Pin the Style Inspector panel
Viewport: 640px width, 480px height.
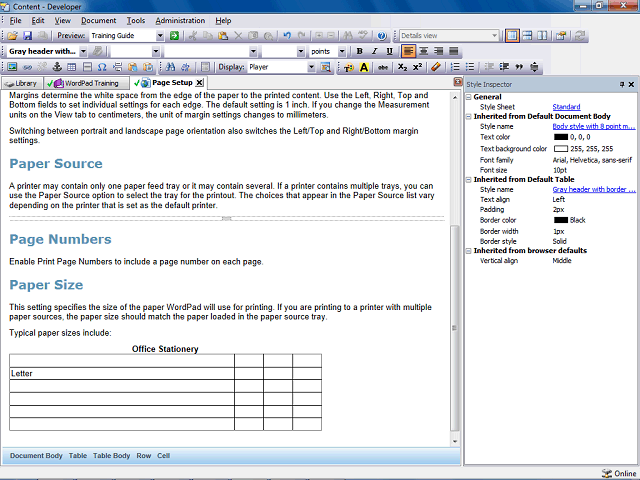(x=622, y=84)
